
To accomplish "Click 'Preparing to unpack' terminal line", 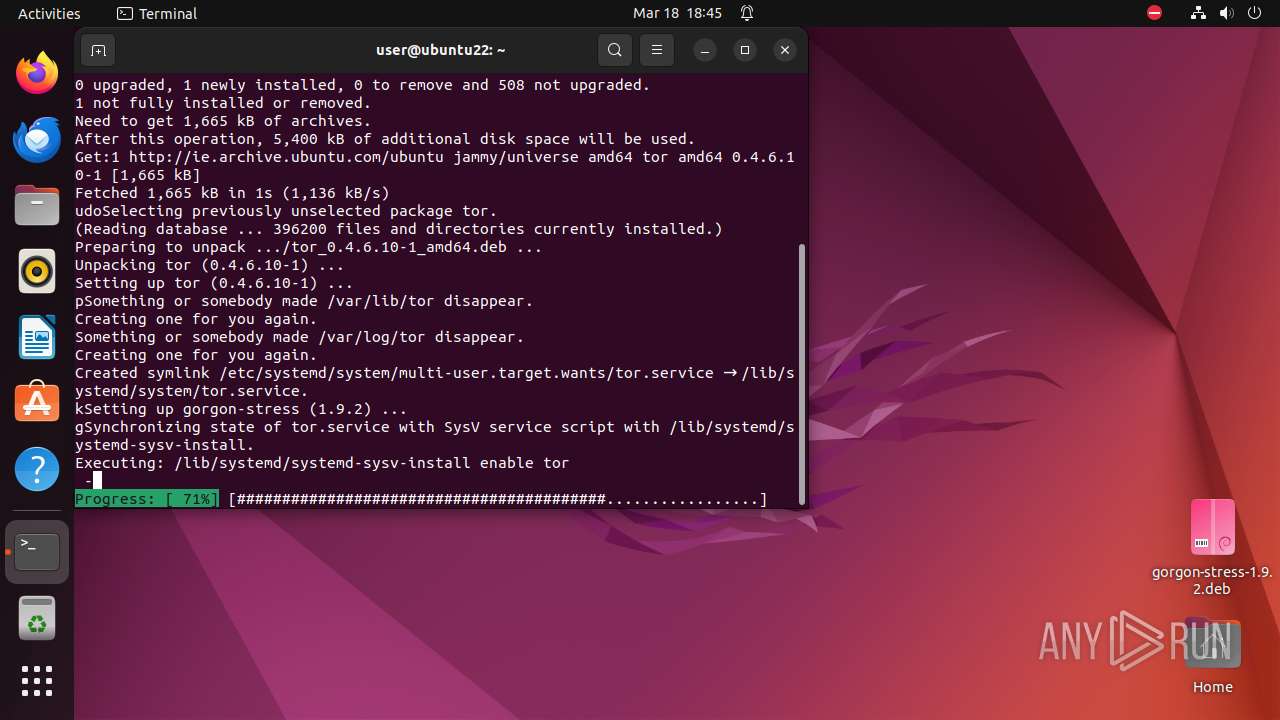I will pyautogui.click(x=308, y=247).
